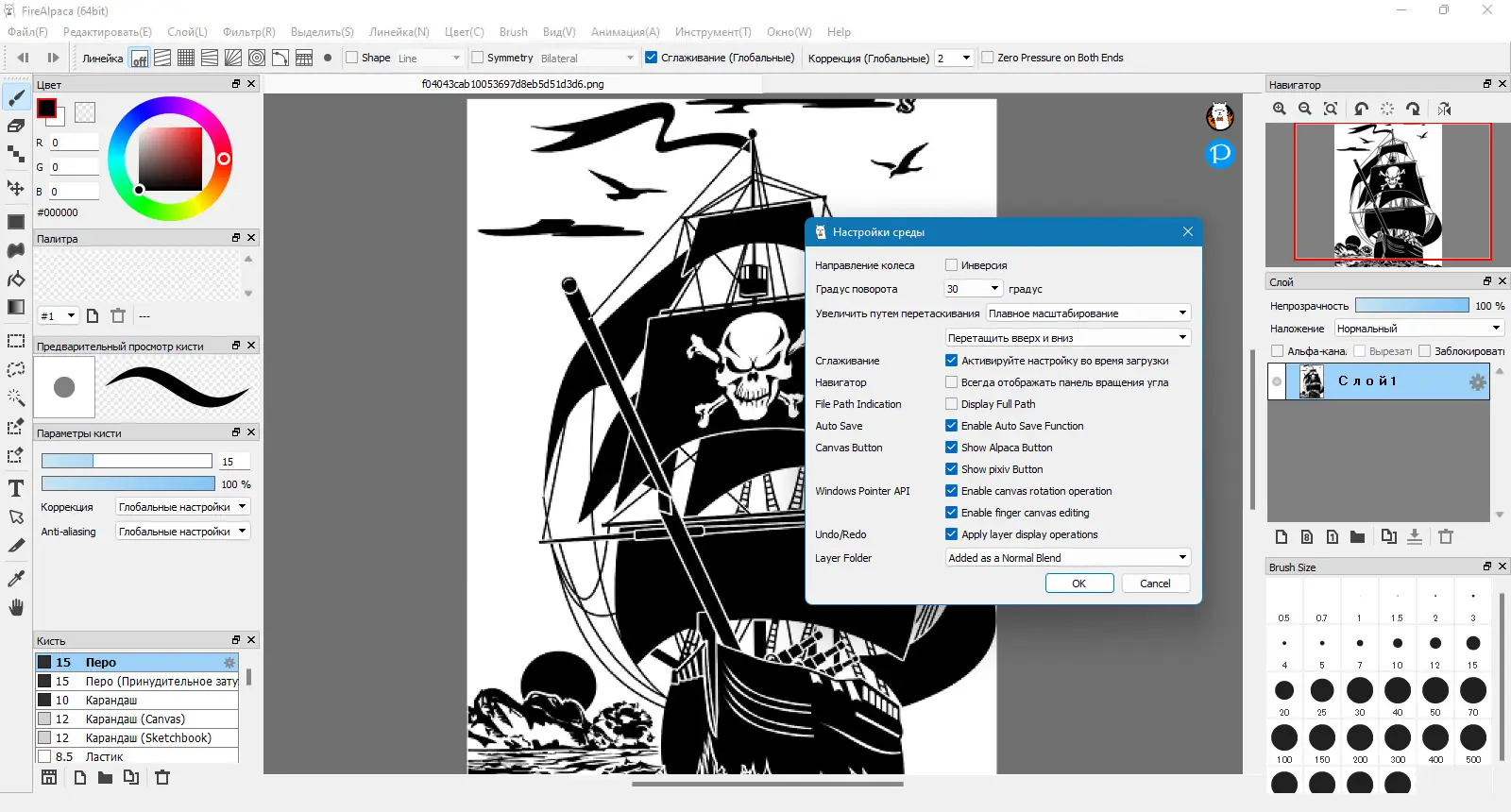Confirm settings with the OK button
This screenshot has width=1511, height=812.
click(1079, 584)
